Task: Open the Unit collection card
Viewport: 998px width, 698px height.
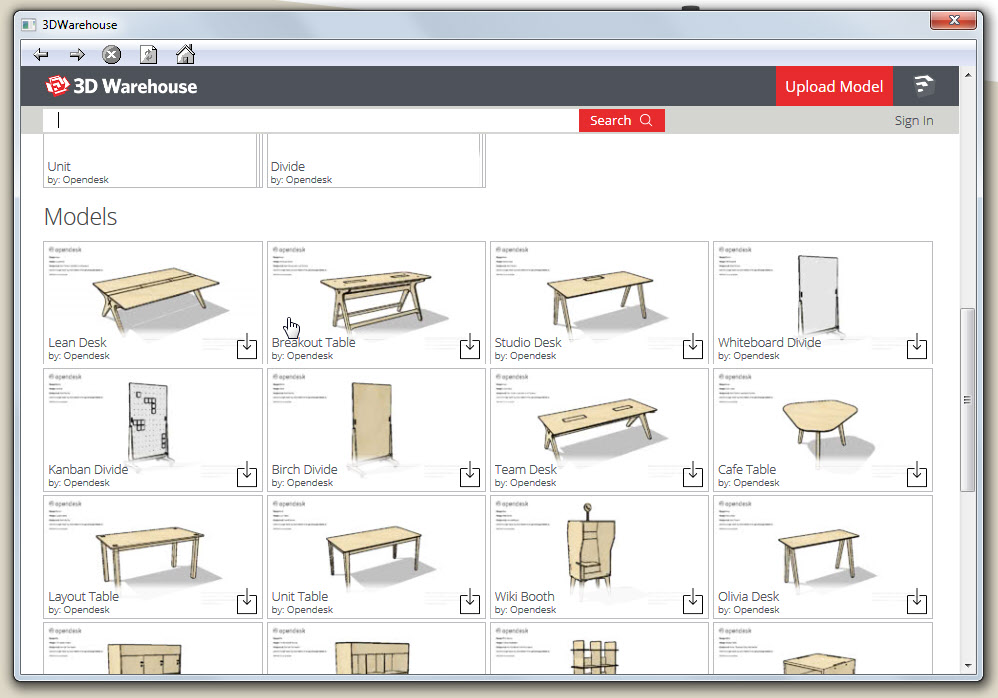Action: click(x=153, y=160)
